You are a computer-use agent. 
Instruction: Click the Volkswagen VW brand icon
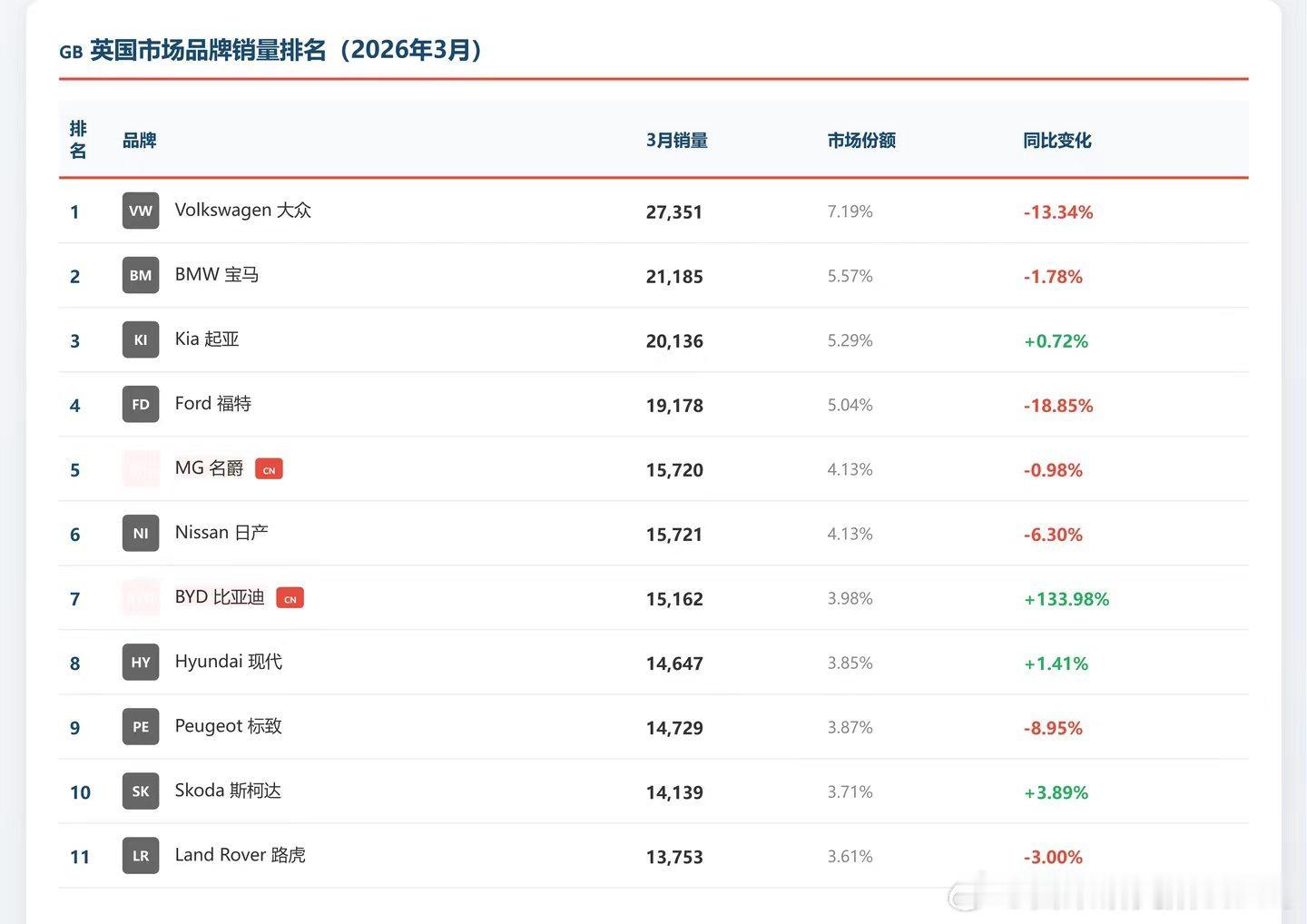[140, 211]
